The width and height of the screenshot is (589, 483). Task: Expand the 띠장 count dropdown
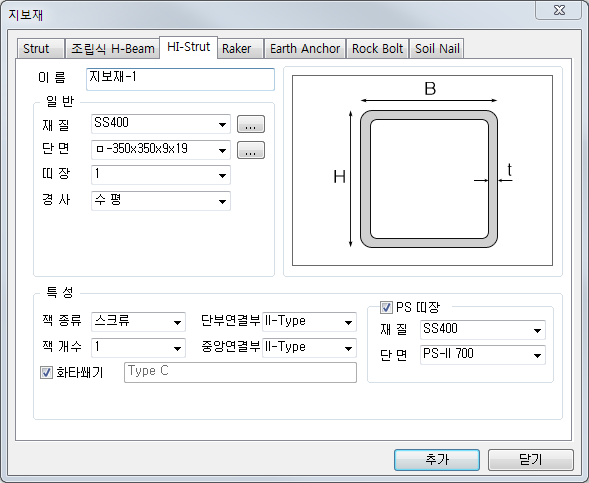click(161, 175)
